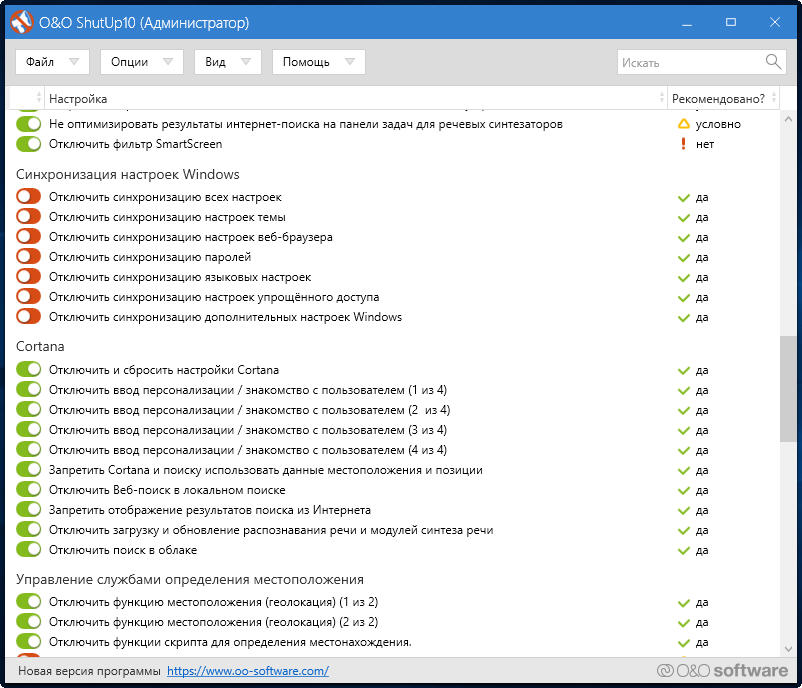The width and height of the screenshot is (802, 688).
Task: Click green checkmark in 'синхронизацию всех настроек' row
Action: coord(683,197)
